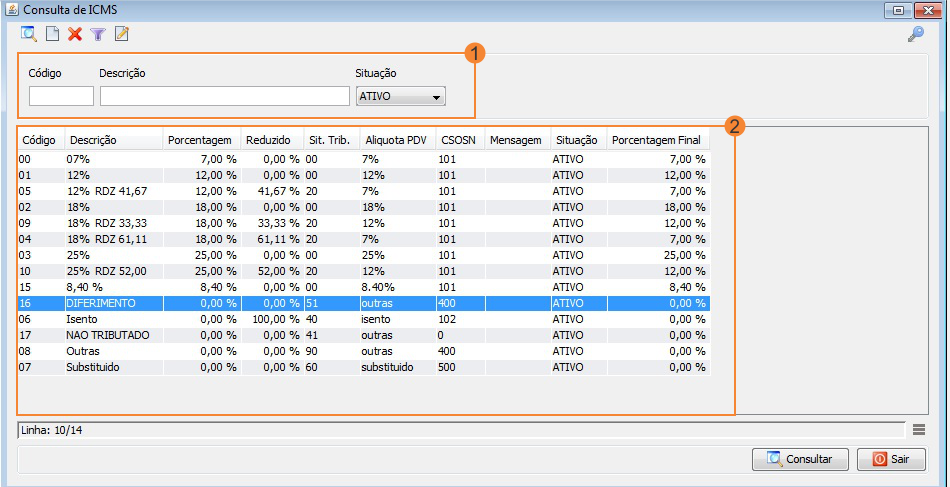Sort by the CSOSN column header
The image size is (950, 487).
coord(459,140)
